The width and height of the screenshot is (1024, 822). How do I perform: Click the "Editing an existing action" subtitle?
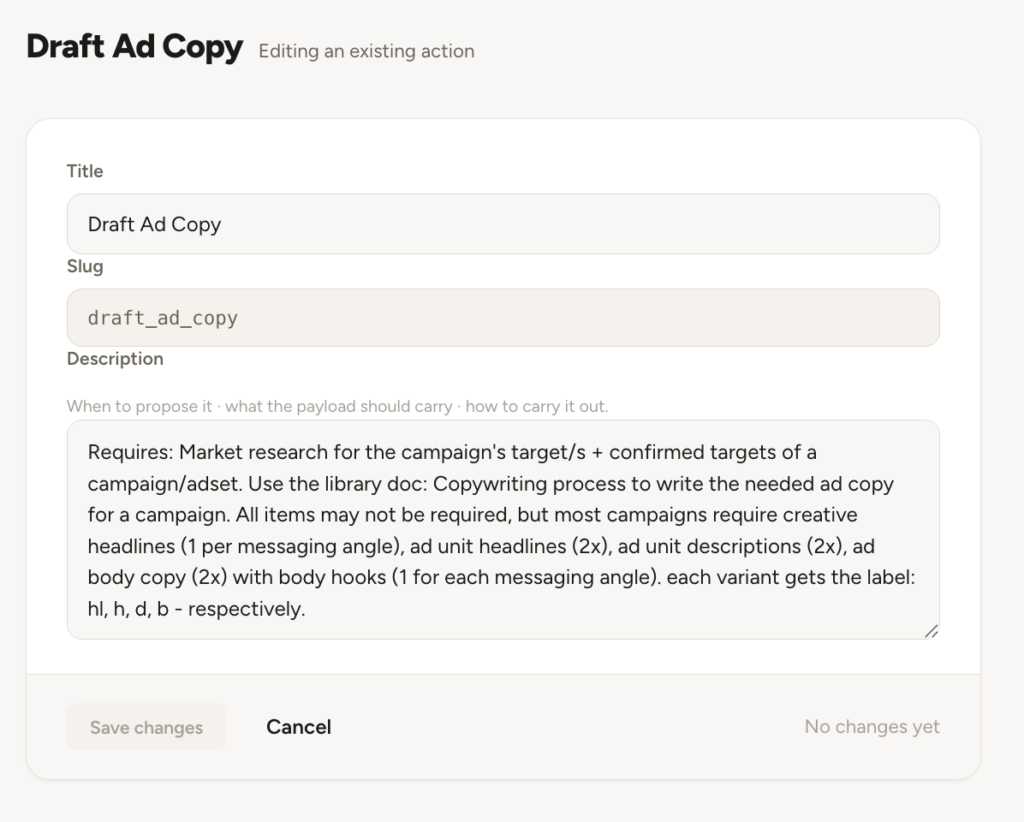click(x=366, y=51)
